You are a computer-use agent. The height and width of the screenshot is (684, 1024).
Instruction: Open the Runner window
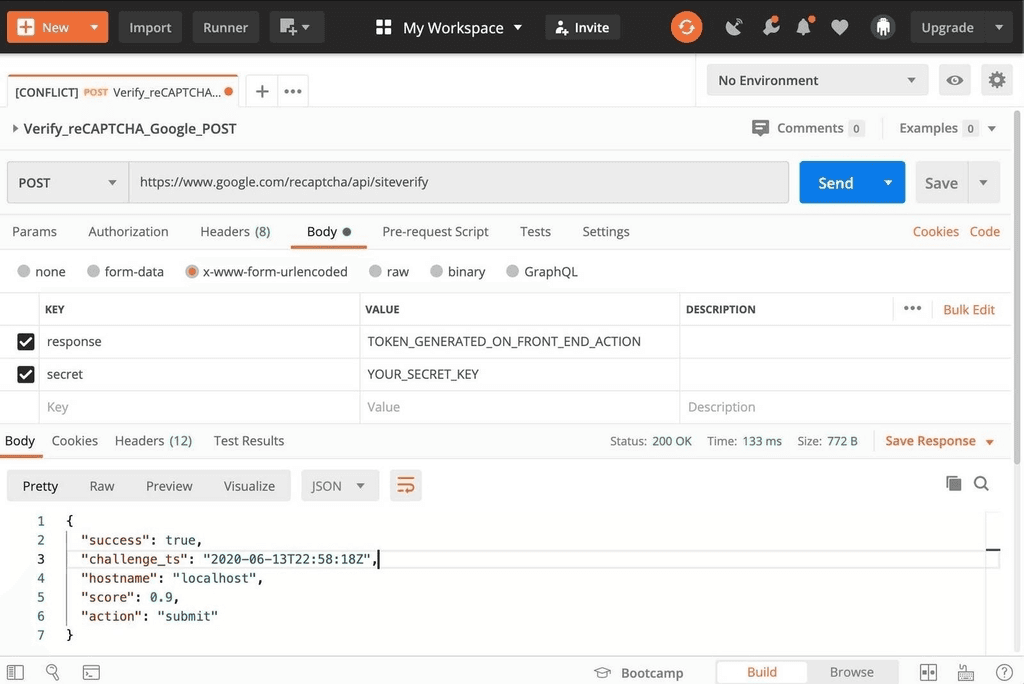point(225,27)
